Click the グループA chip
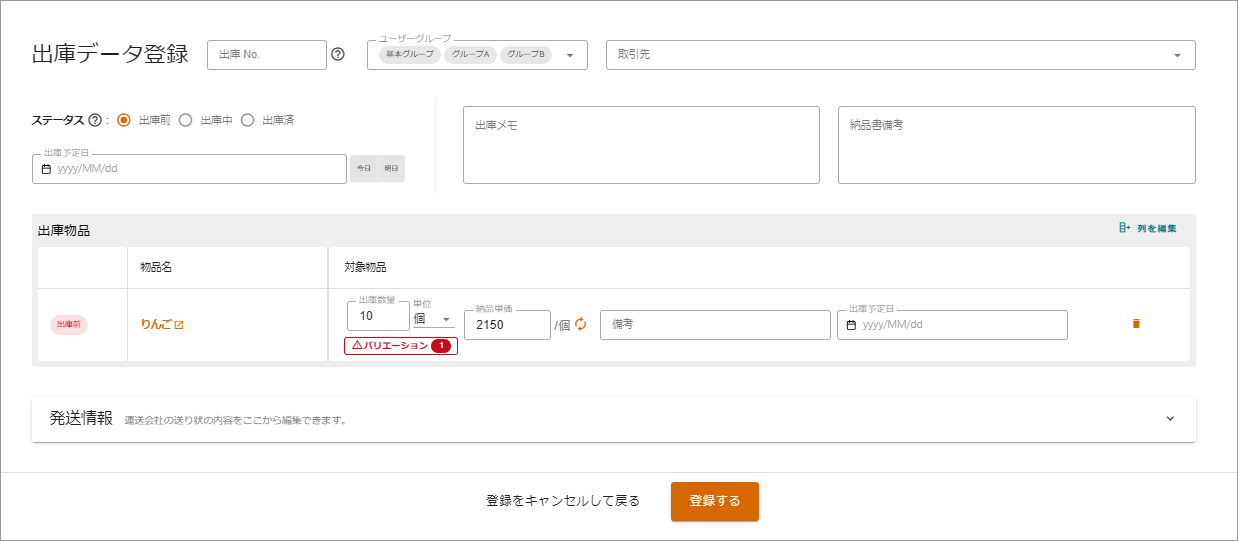 coord(470,55)
